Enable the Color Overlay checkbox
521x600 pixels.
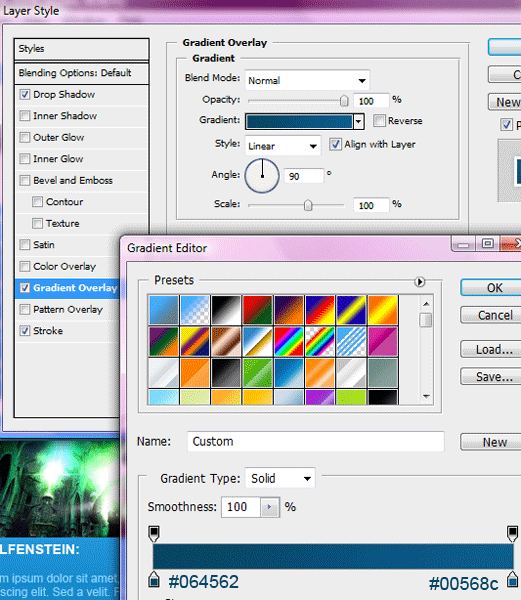(25, 266)
